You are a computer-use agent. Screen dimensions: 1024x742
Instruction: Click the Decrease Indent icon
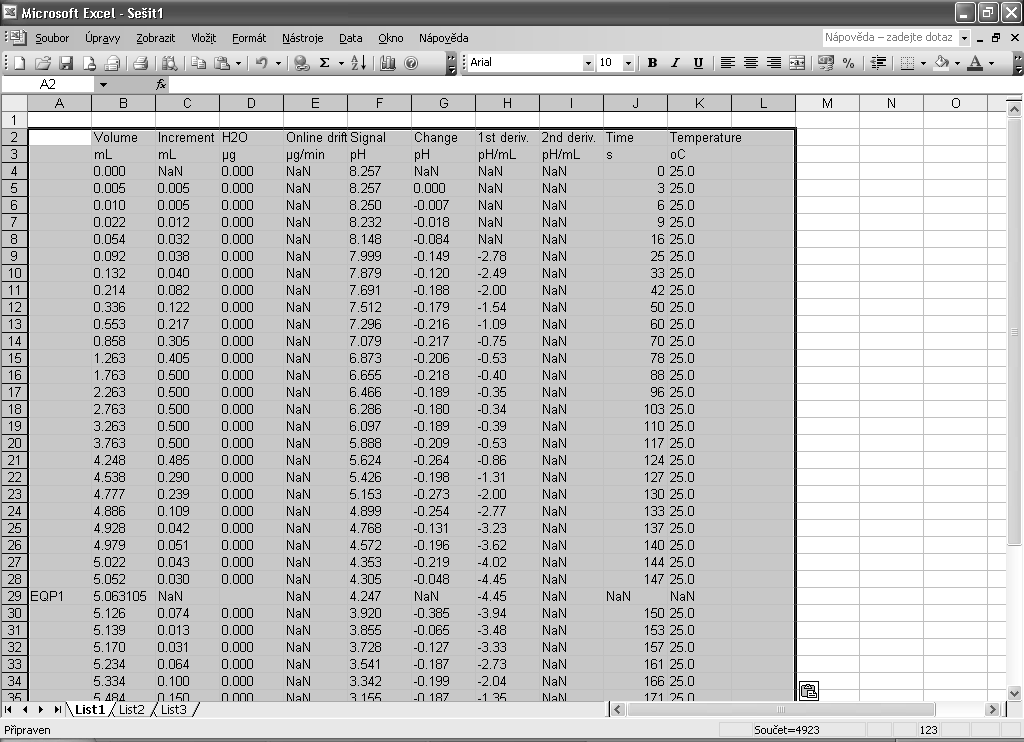coord(878,63)
